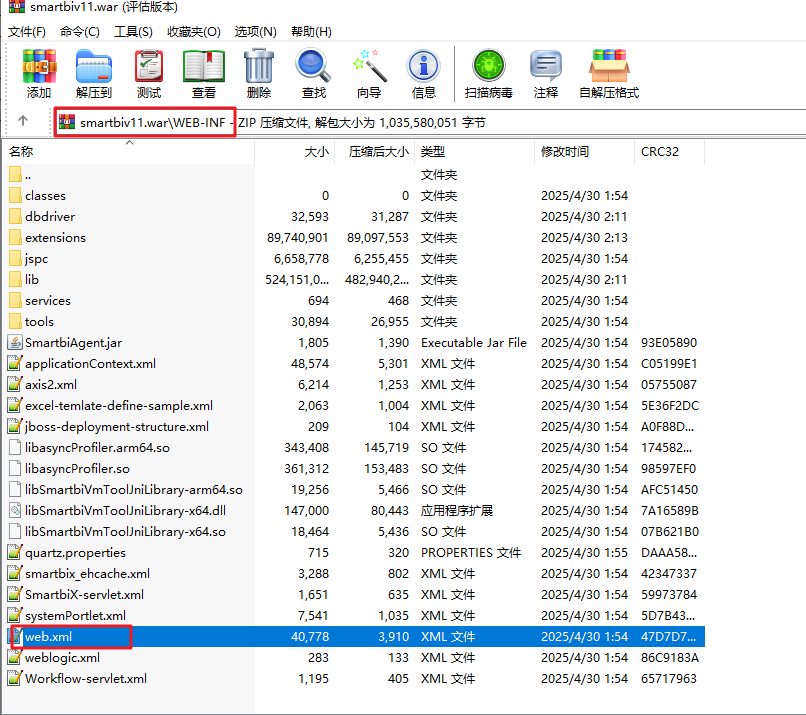Click CRC32 value 86C9183A

(670, 657)
